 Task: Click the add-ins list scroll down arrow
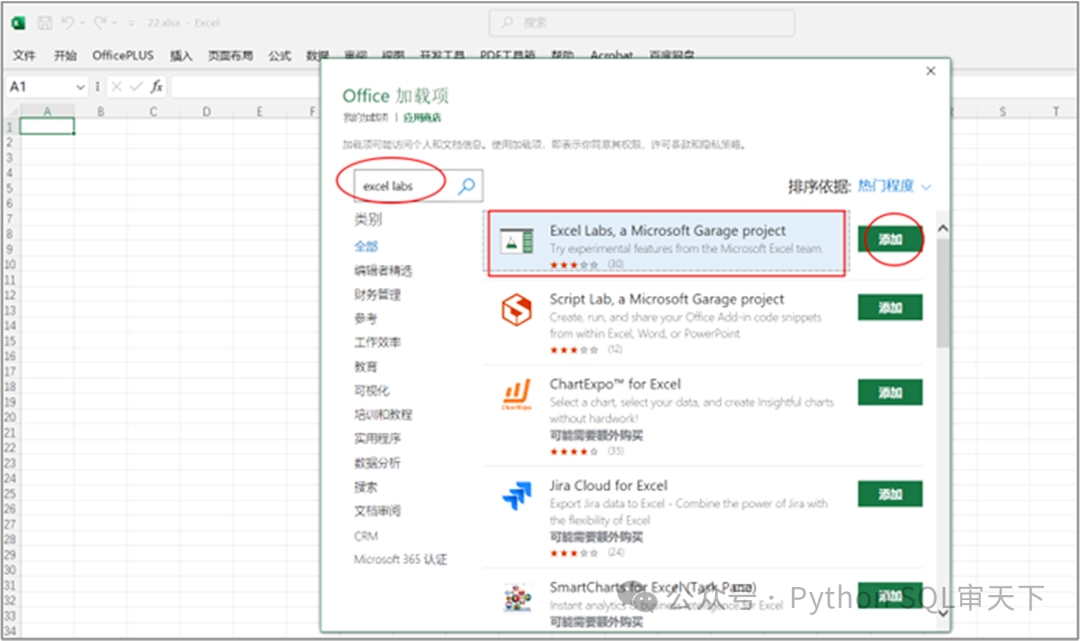tap(943, 612)
